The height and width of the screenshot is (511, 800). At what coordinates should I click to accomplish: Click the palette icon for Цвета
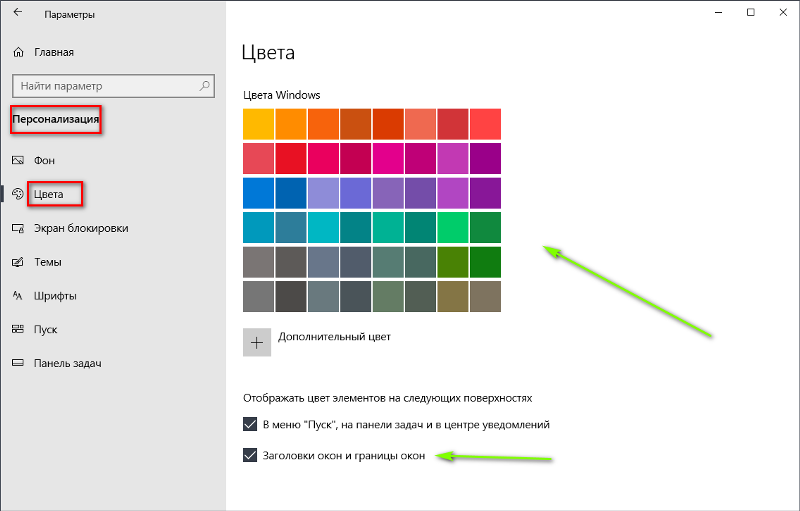point(18,194)
